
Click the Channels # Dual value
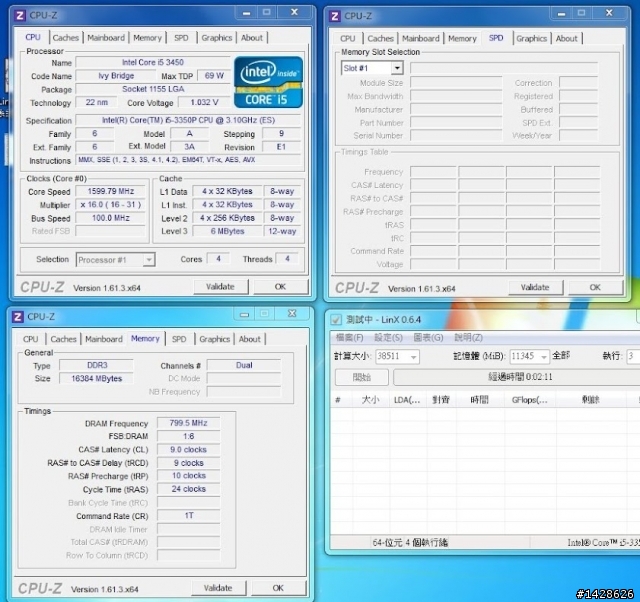(244, 365)
